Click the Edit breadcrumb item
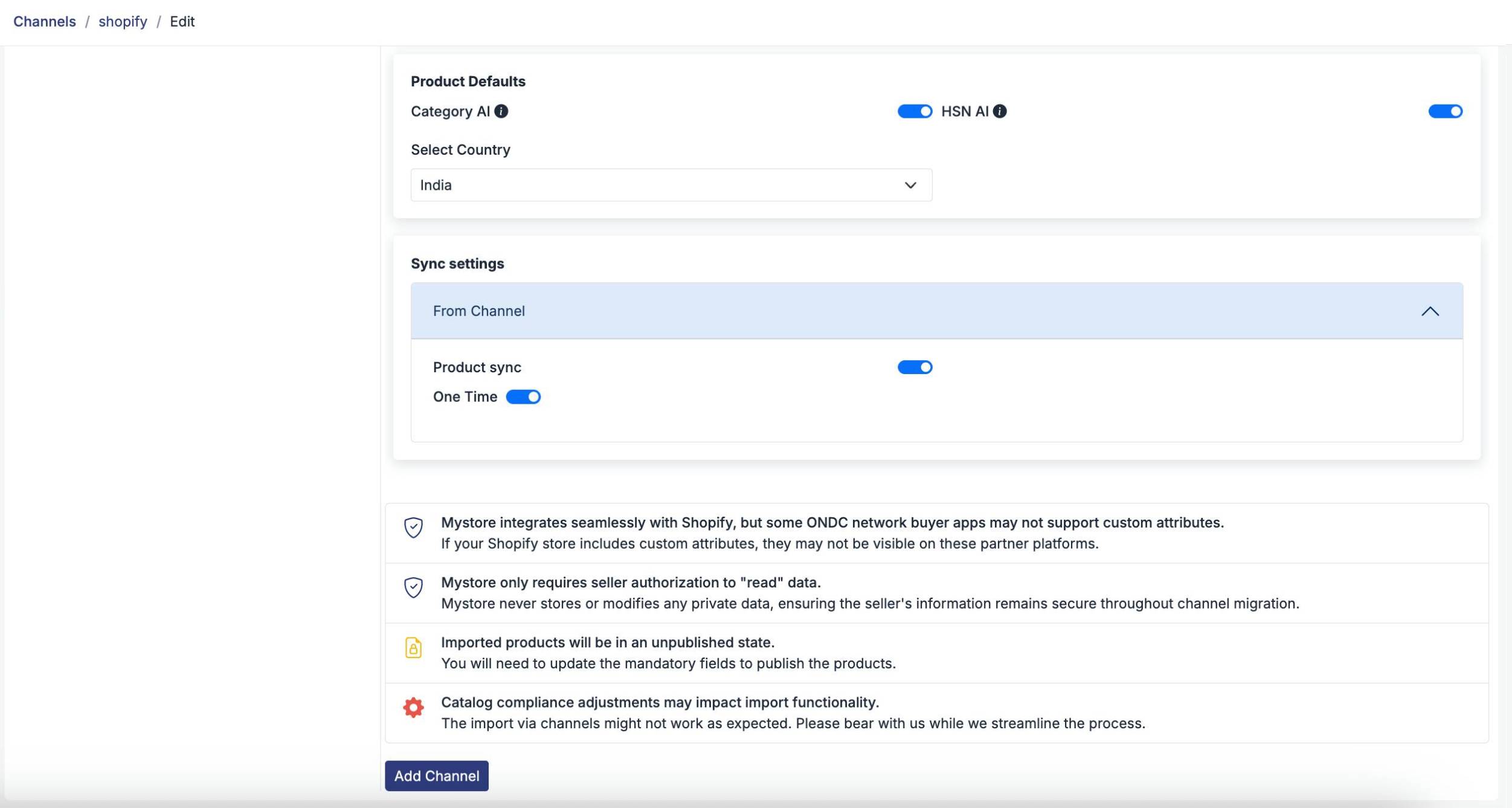Viewport: 1512px width, 808px height. click(182, 22)
